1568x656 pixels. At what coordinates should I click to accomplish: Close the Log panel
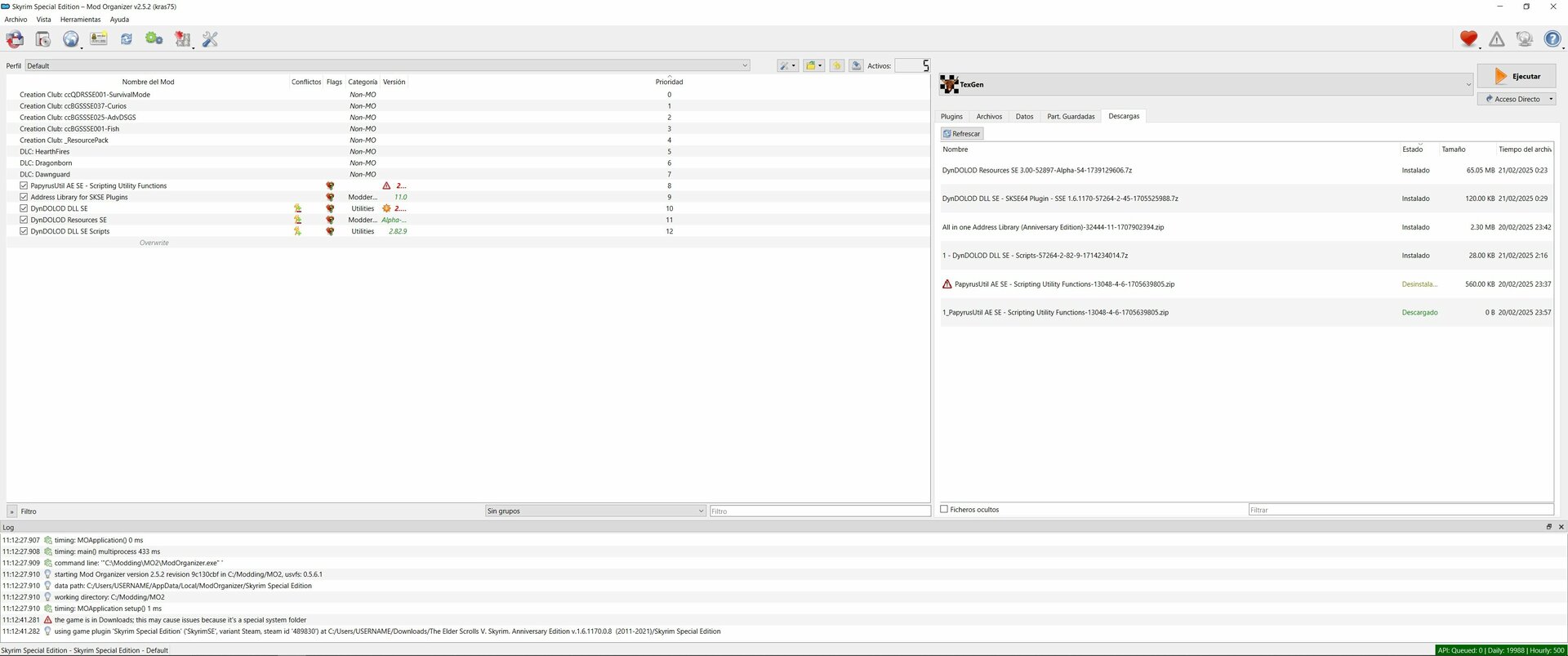pos(1561,527)
